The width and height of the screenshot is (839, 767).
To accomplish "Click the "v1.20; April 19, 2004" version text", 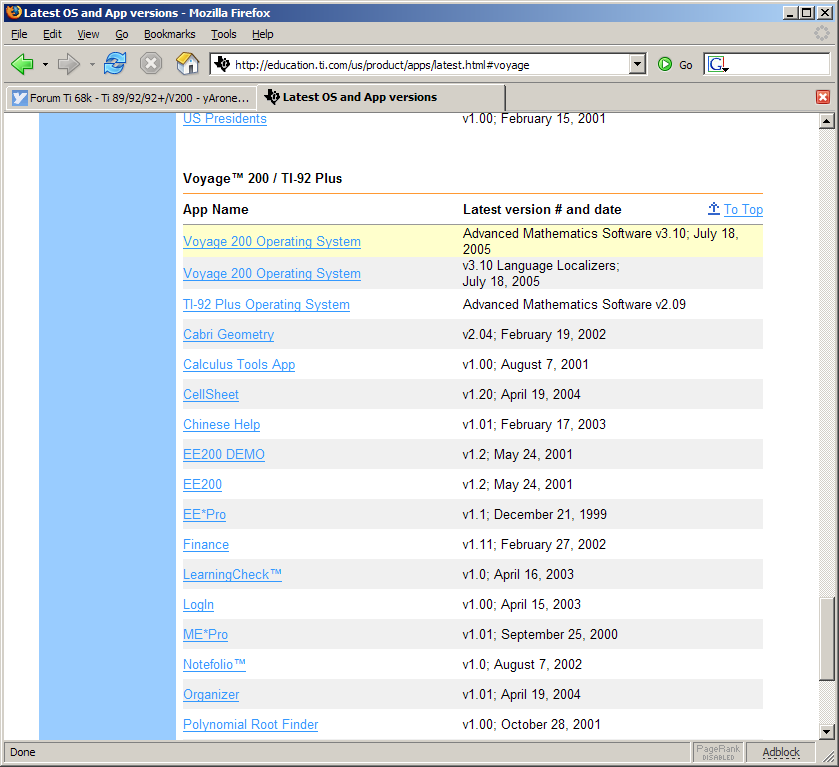I will 521,394.
